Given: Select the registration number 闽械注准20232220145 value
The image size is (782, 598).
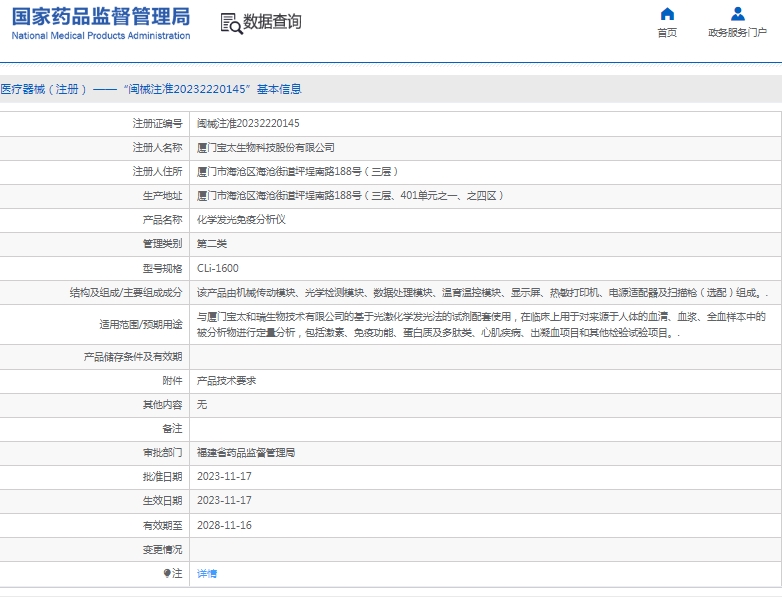Looking at the screenshot, I should pos(248,123).
